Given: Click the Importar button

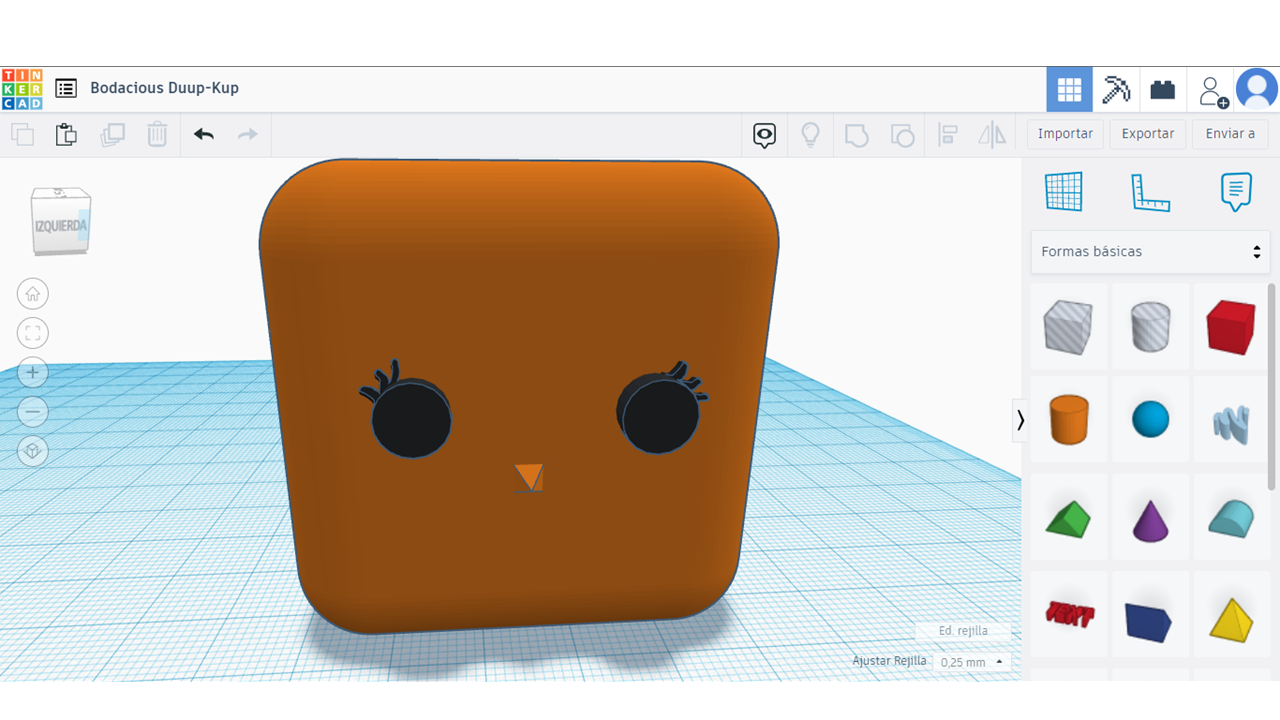Looking at the screenshot, I should click(1065, 134).
